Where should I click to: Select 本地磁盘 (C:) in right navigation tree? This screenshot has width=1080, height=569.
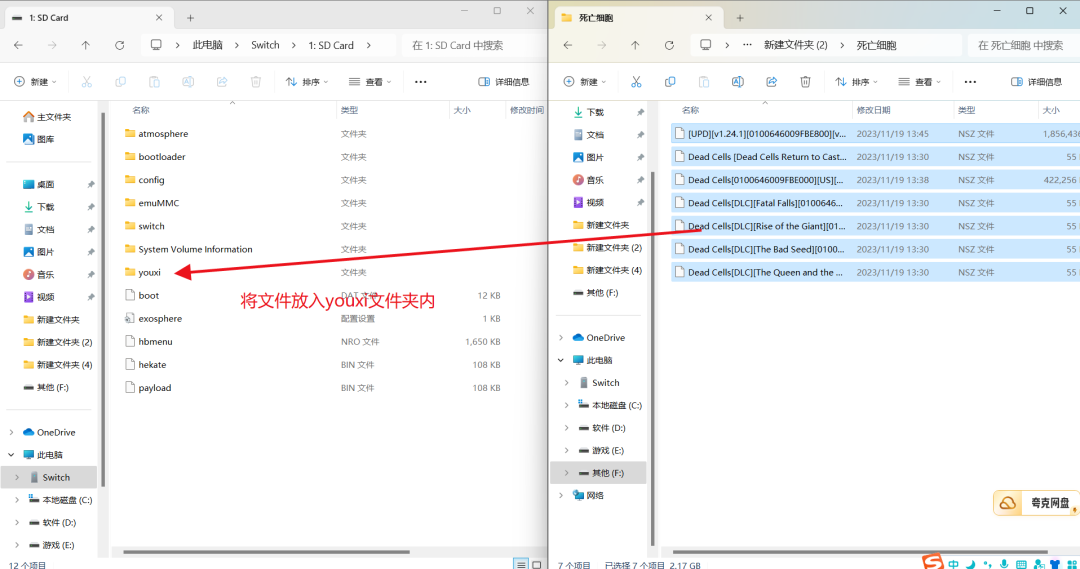[x=610, y=406]
